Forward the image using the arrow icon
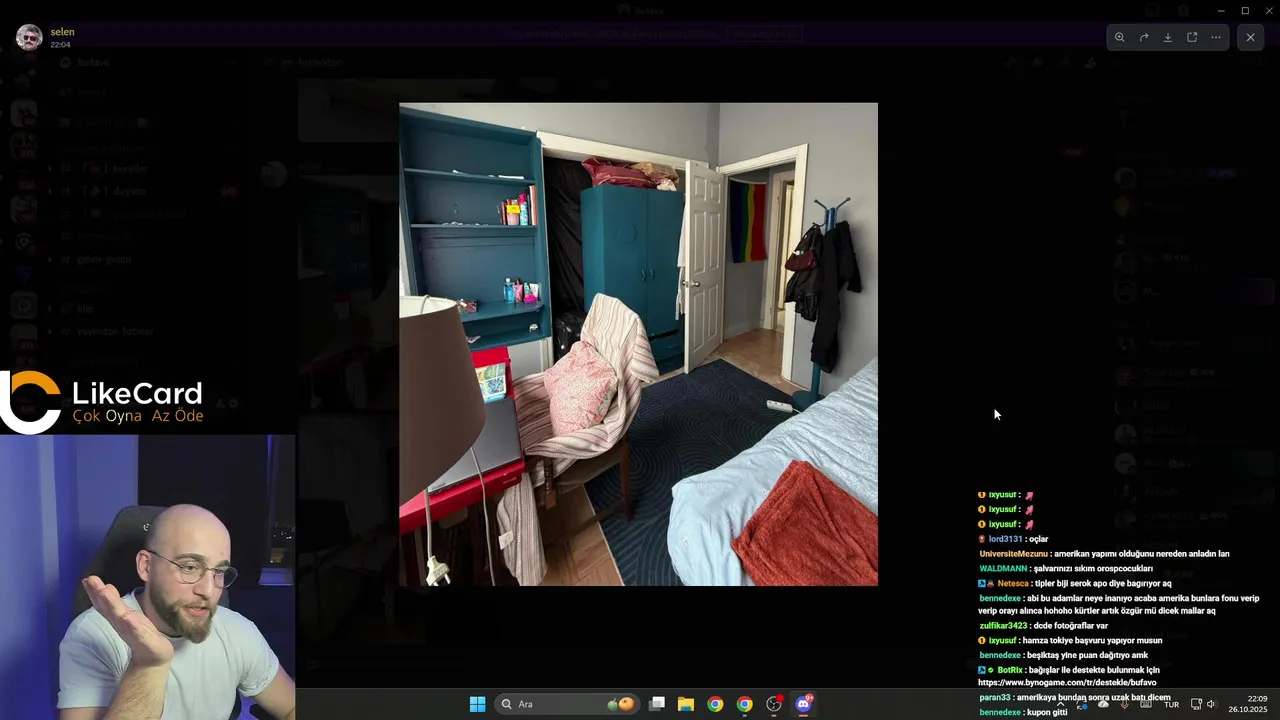The image size is (1280, 720). tap(1144, 37)
